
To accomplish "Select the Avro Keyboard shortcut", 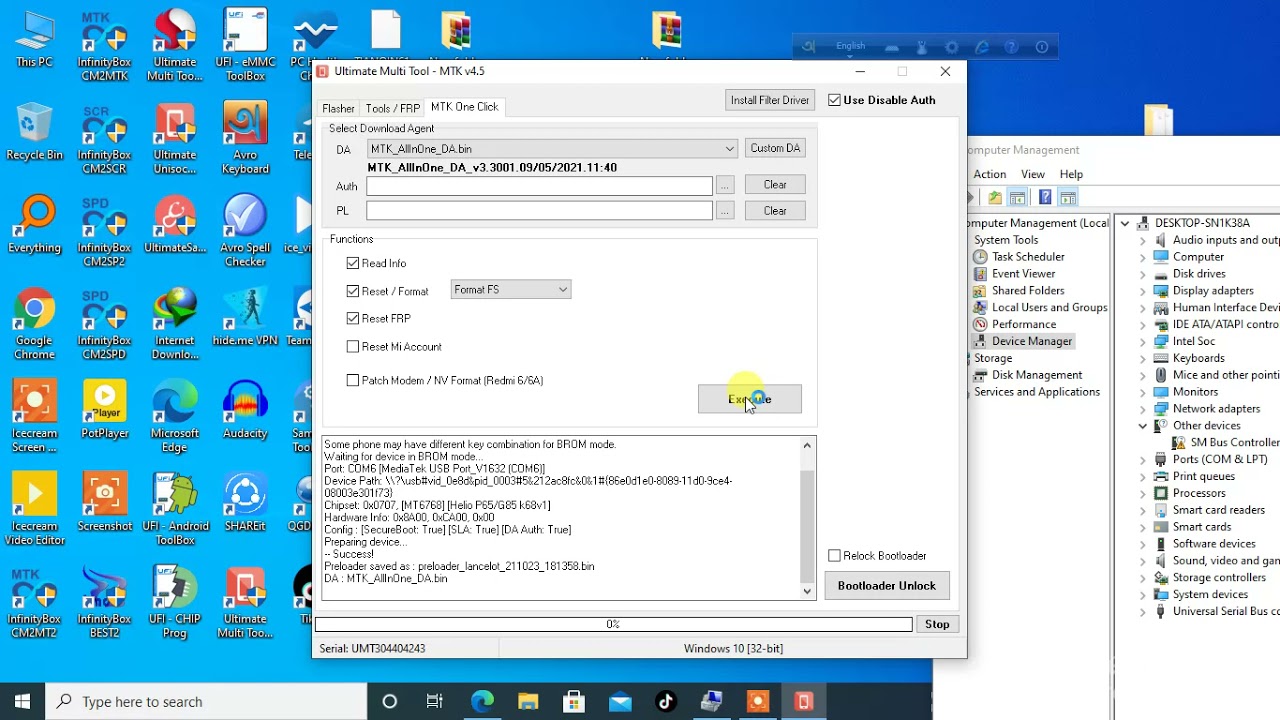I will (245, 140).
